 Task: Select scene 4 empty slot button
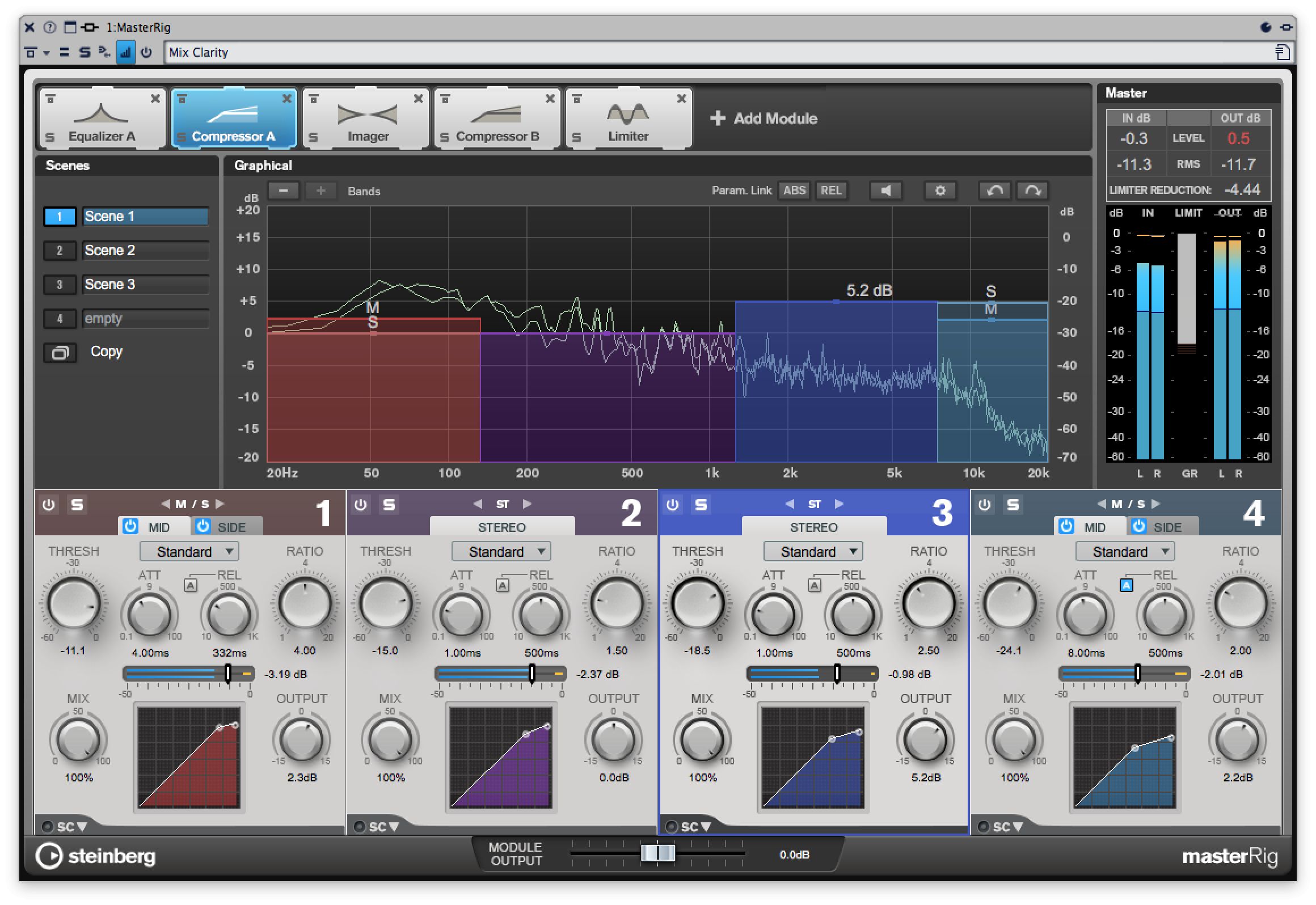pyautogui.click(x=60, y=319)
